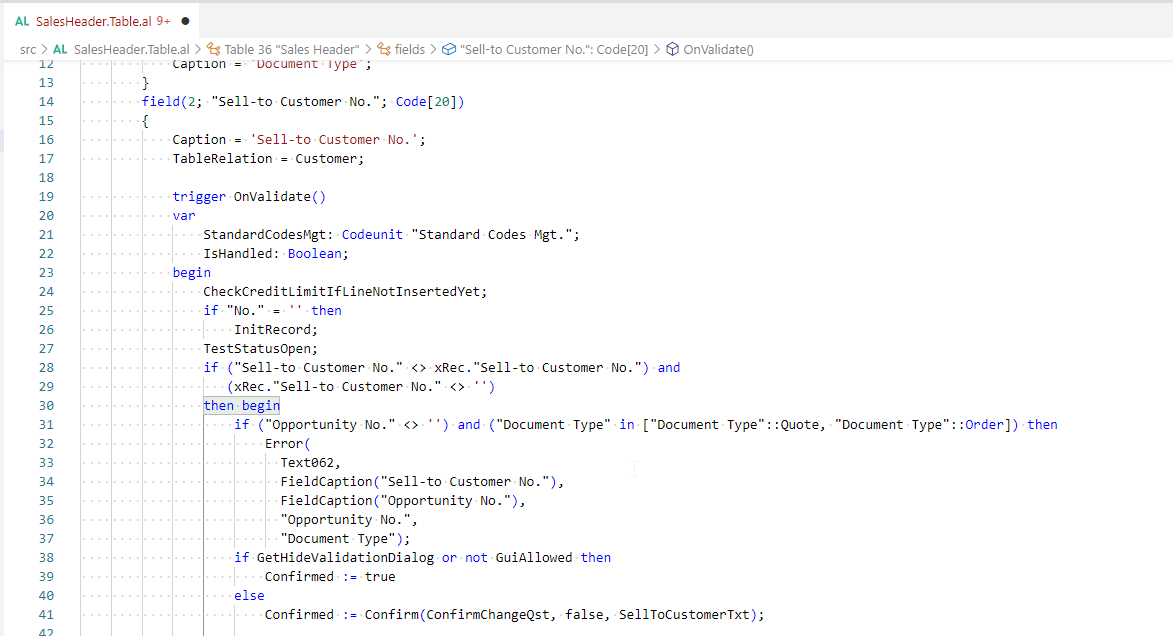
Task: Click 'Error(' on line 32
Action: (287, 444)
